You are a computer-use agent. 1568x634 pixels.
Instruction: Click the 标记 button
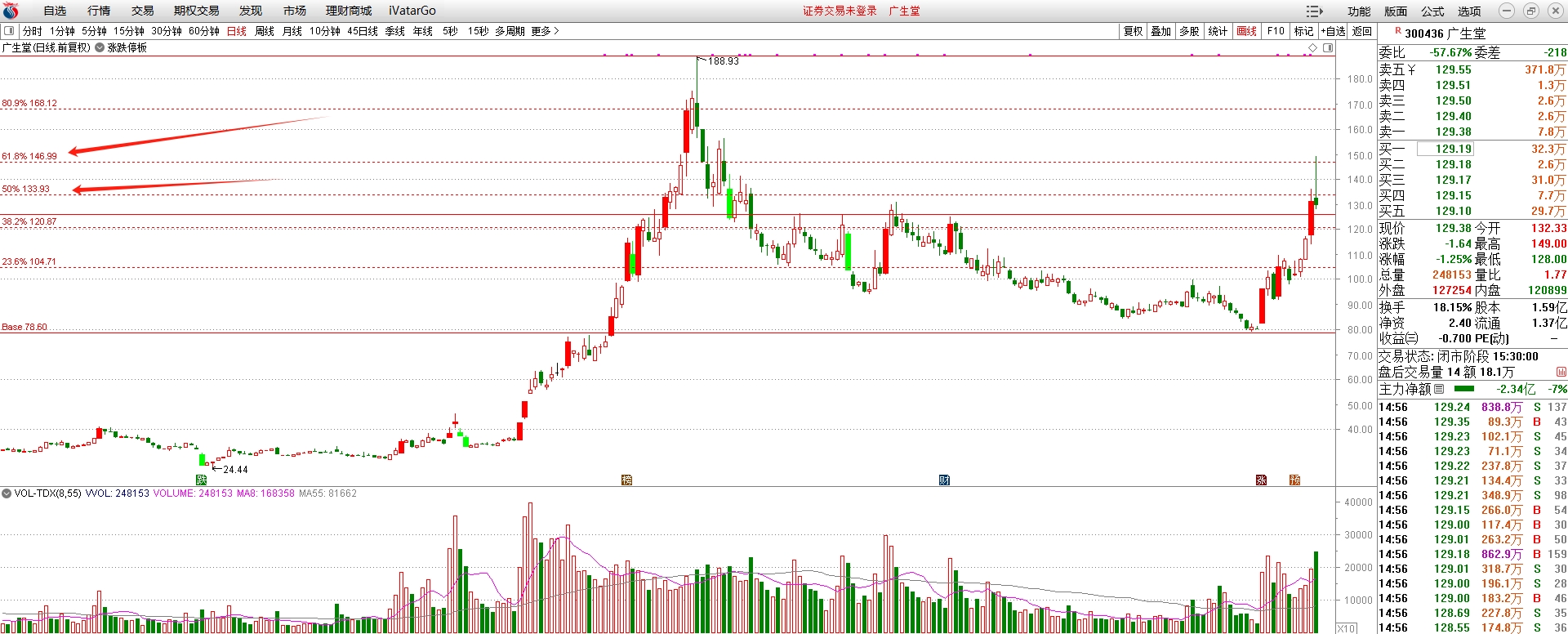coord(1304,31)
